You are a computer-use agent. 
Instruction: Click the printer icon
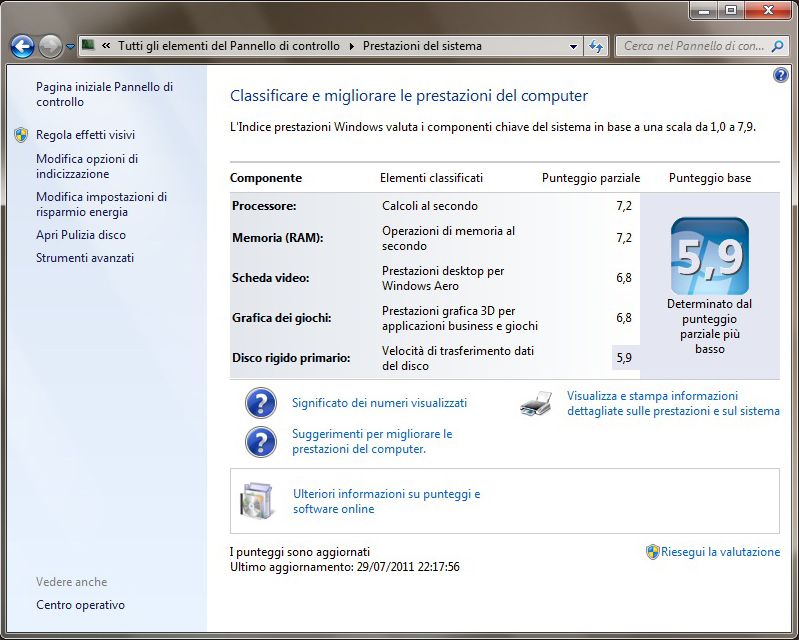536,403
